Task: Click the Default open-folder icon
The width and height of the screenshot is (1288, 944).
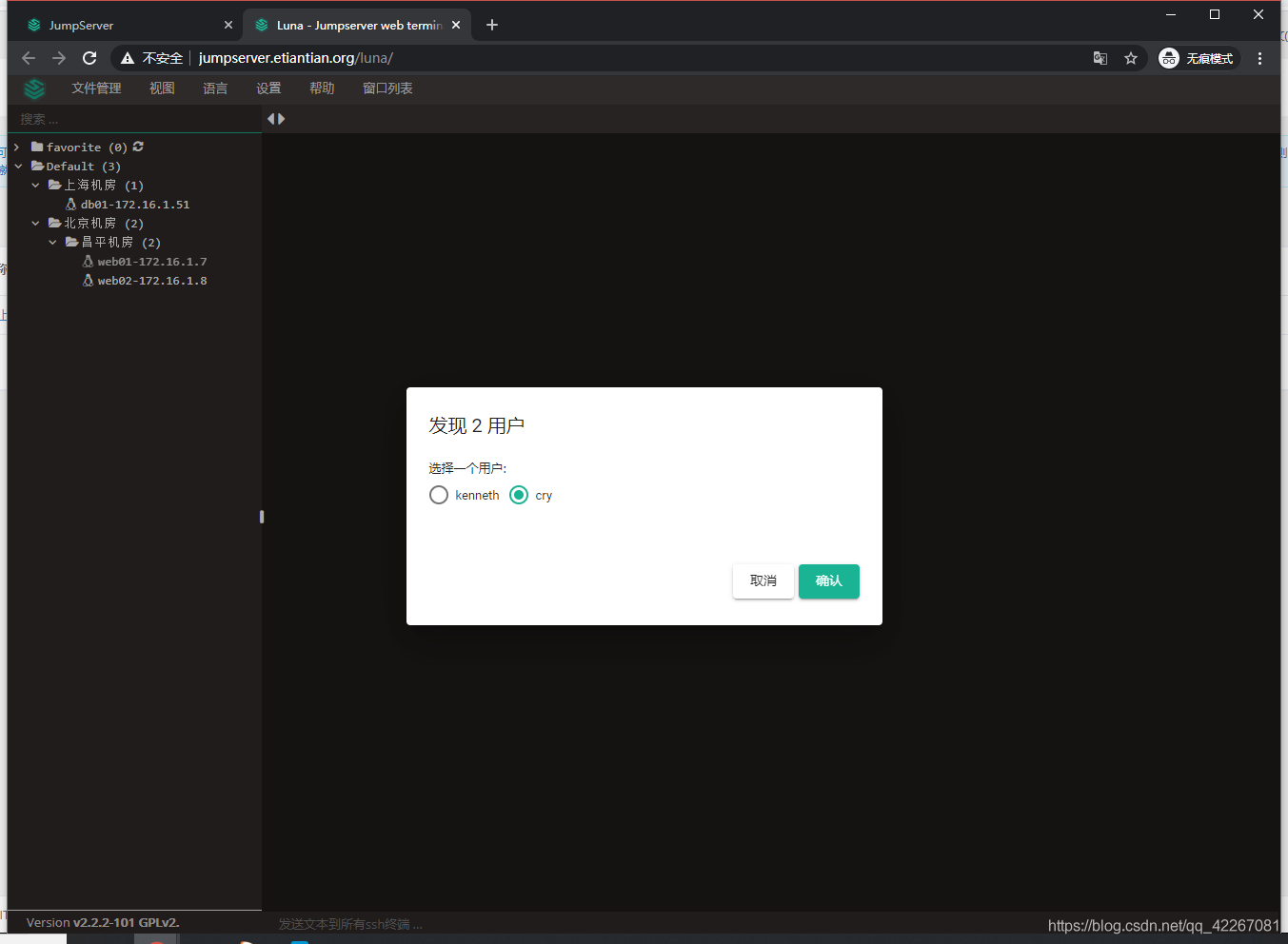Action: click(x=38, y=166)
